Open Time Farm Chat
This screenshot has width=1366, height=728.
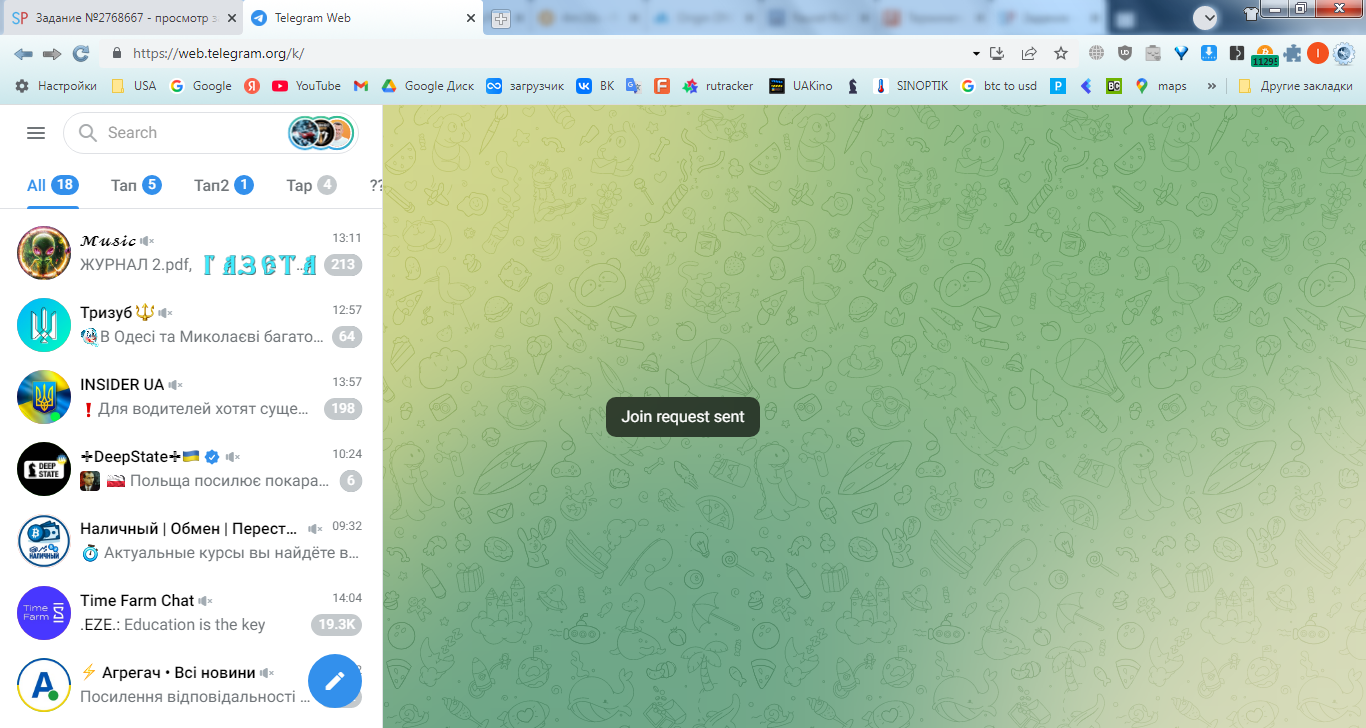[191, 613]
